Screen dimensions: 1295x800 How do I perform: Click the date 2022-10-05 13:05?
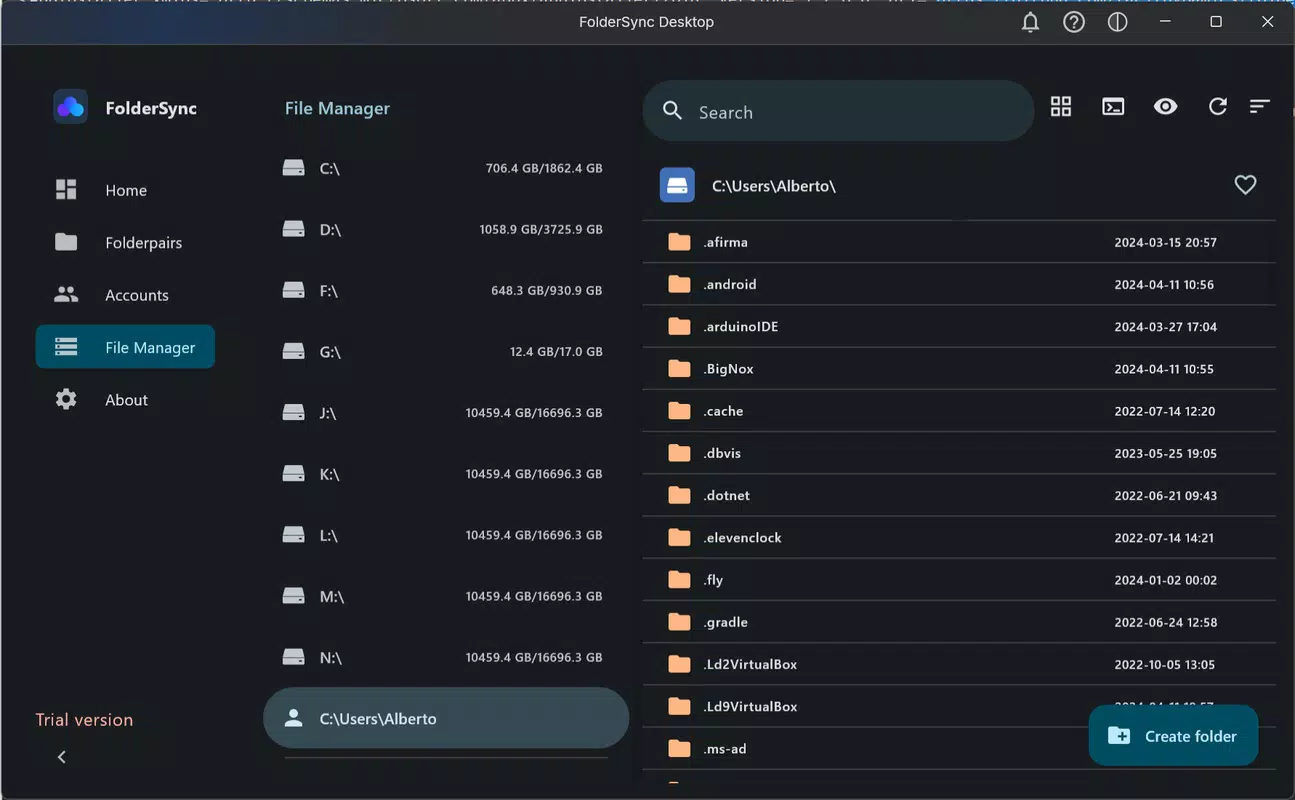pos(1165,664)
